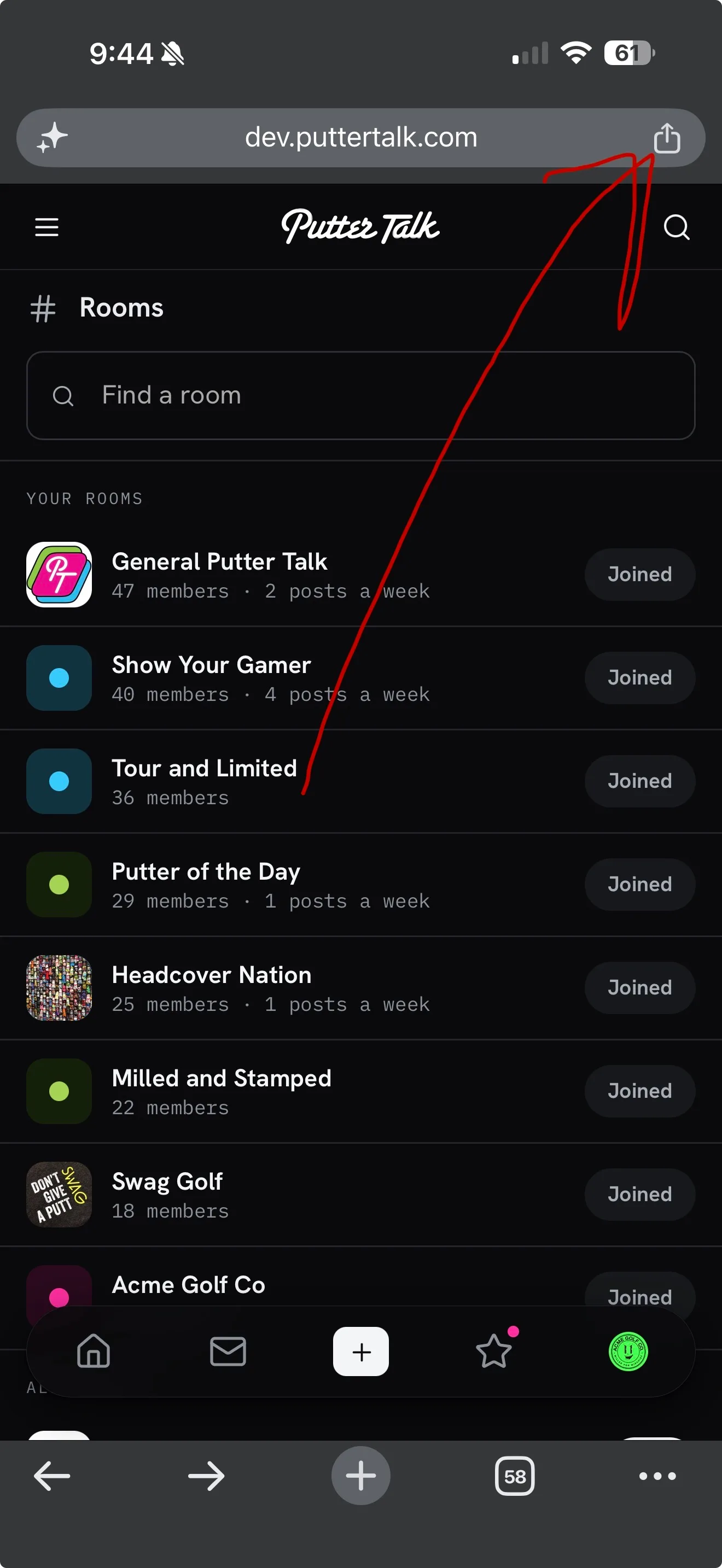Image resolution: width=722 pixels, height=1568 pixels.
Task: Open the AI sparkle icon in address bar
Action: pos(52,137)
